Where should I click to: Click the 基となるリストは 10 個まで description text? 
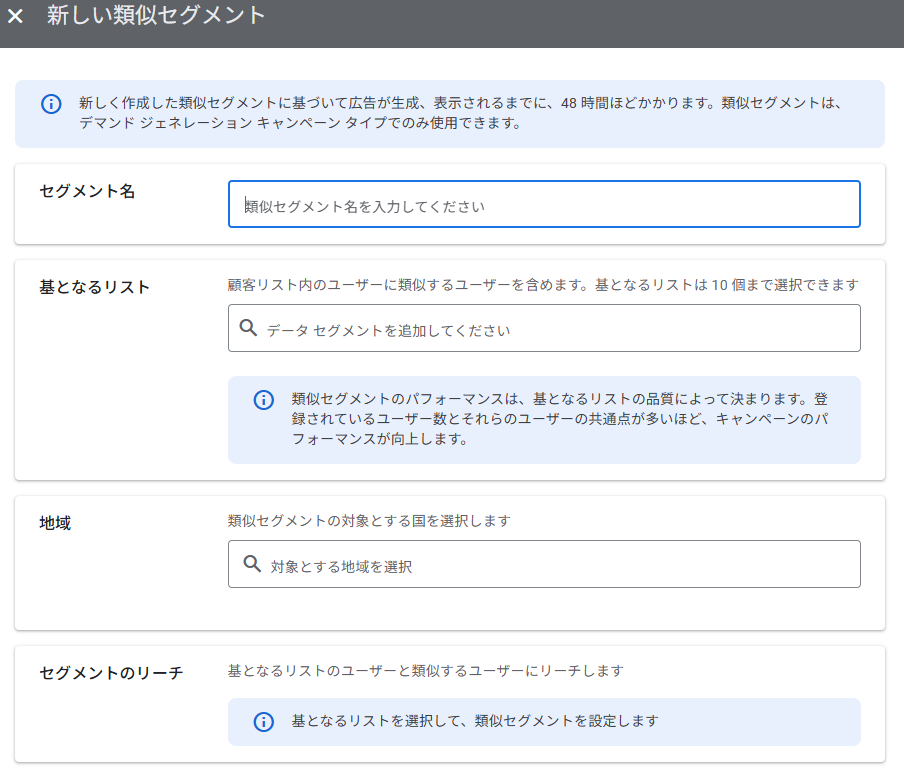[x=542, y=285]
